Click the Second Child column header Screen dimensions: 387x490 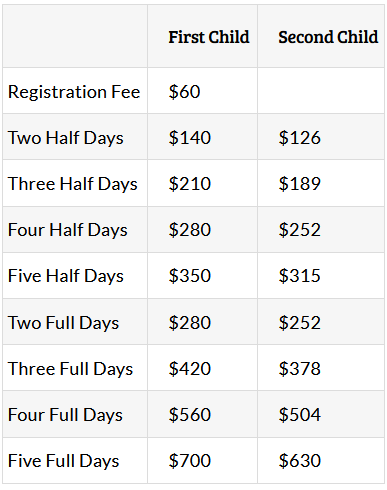328,37
